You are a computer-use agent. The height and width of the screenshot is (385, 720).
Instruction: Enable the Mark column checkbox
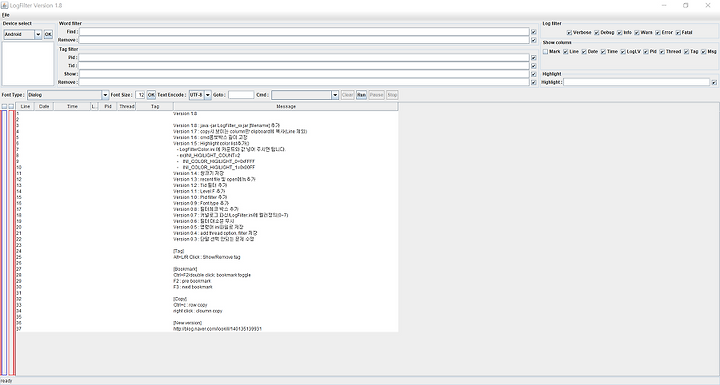(546, 52)
